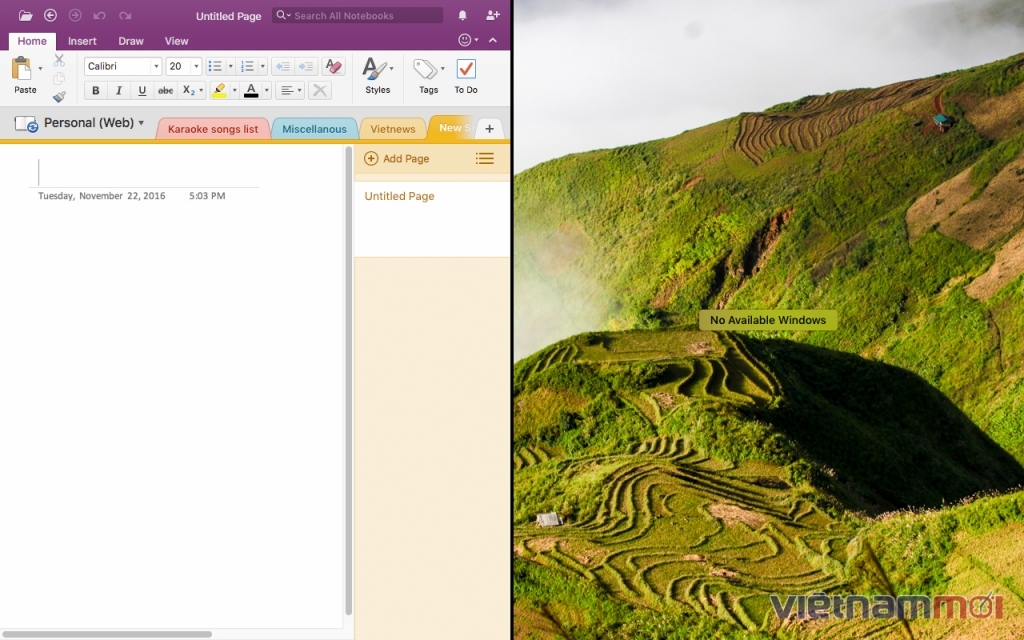Toggle subscript formatting
The image size is (1024, 640).
[x=189, y=90]
